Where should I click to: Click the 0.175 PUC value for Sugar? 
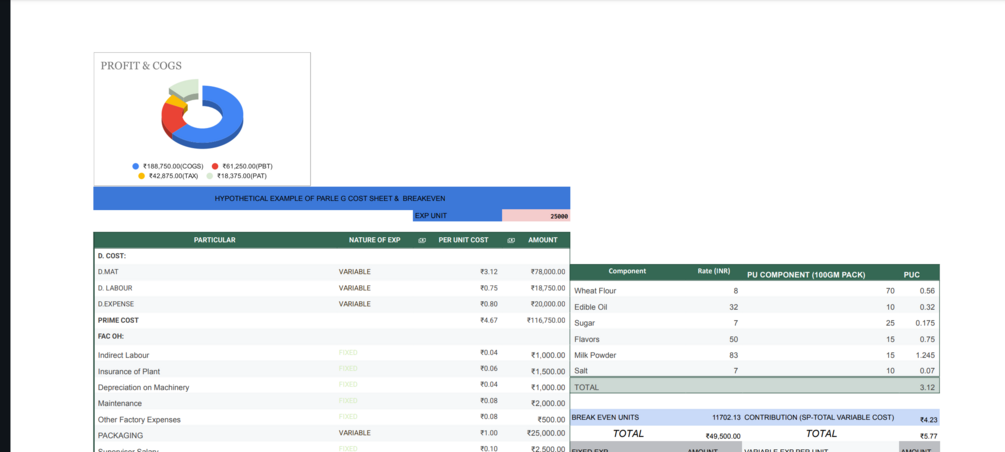[925, 323]
